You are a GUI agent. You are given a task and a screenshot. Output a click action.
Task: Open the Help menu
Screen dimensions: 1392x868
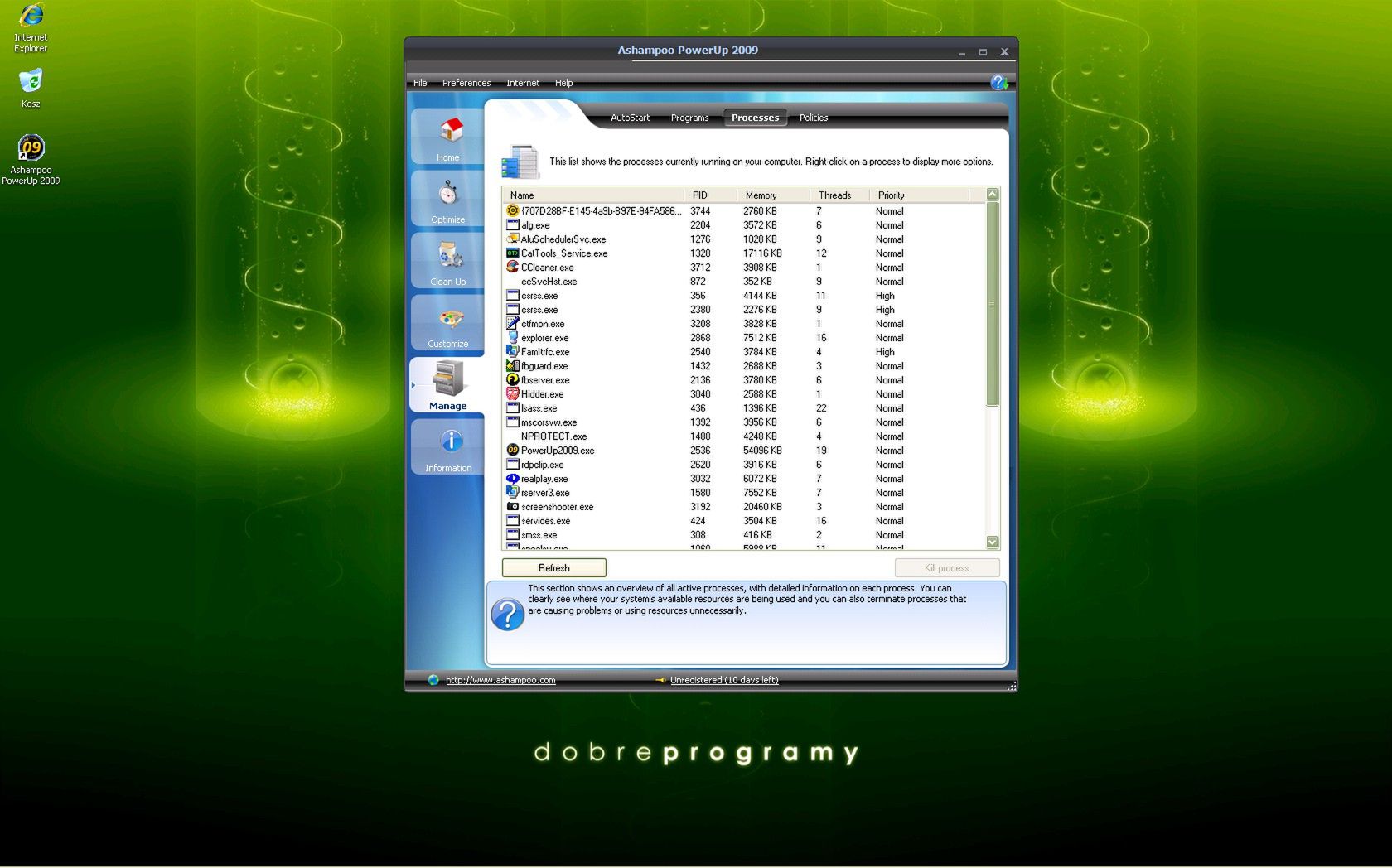tap(564, 83)
